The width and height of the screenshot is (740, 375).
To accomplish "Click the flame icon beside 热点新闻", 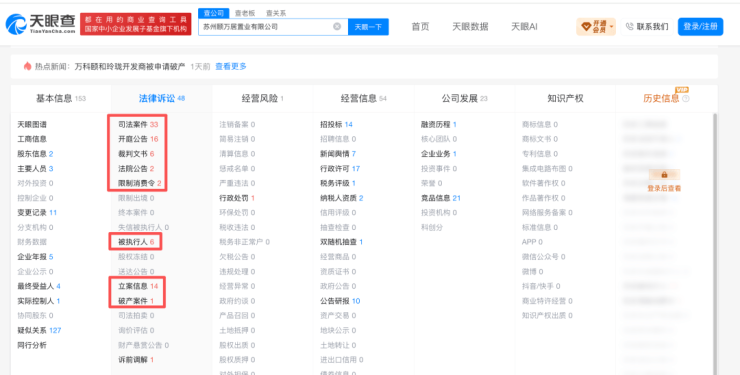I will (27, 66).
